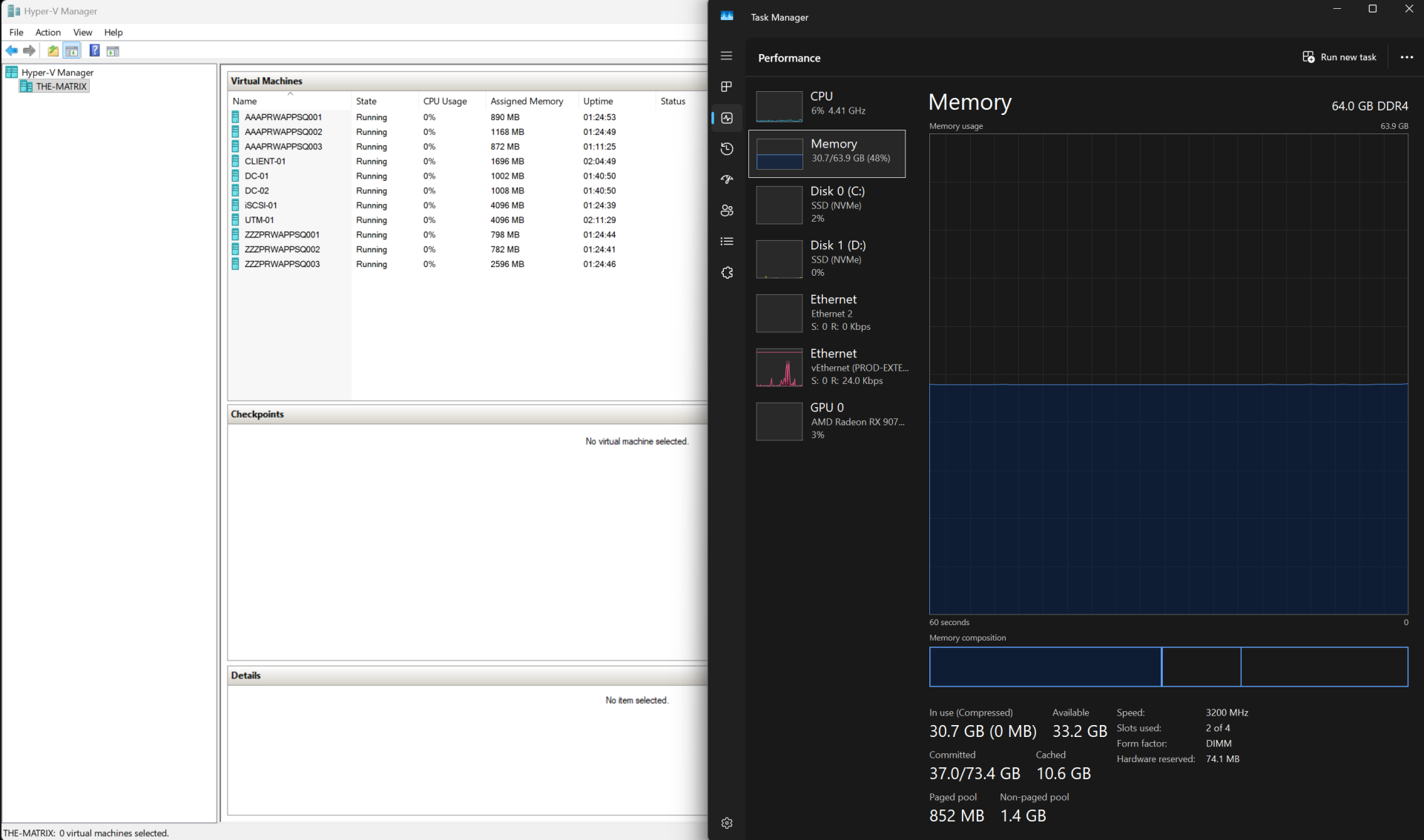
Task: Click the VM icon next to UTM-01
Action: pyautogui.click(x=236, y=220)
